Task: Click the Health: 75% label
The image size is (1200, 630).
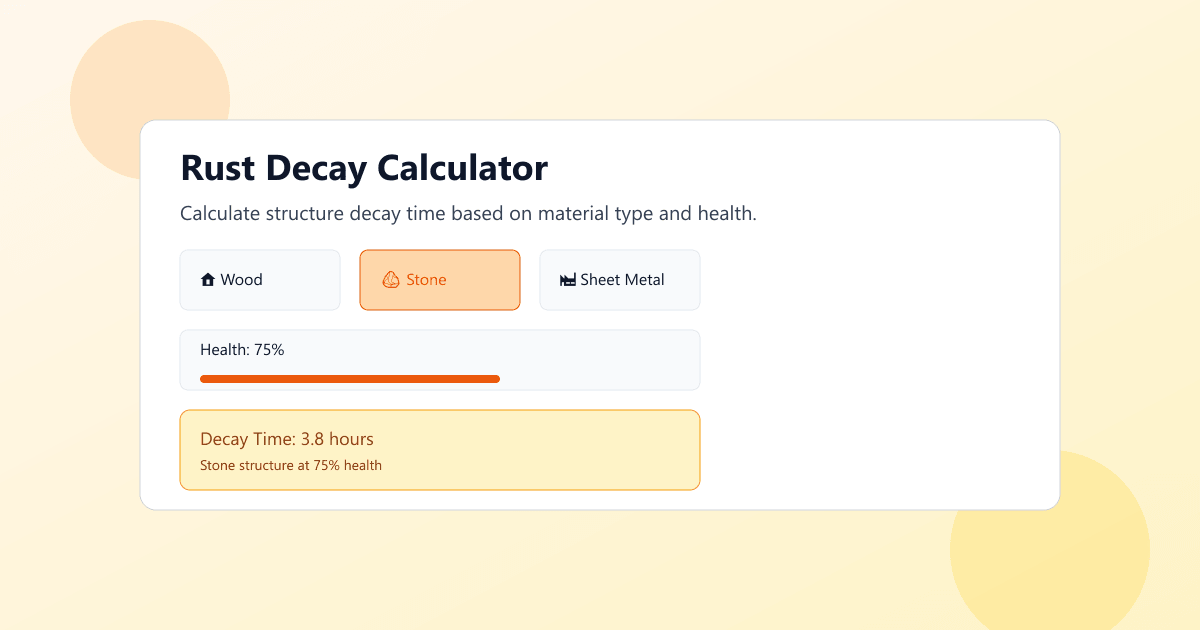Action: coord(241,349)
